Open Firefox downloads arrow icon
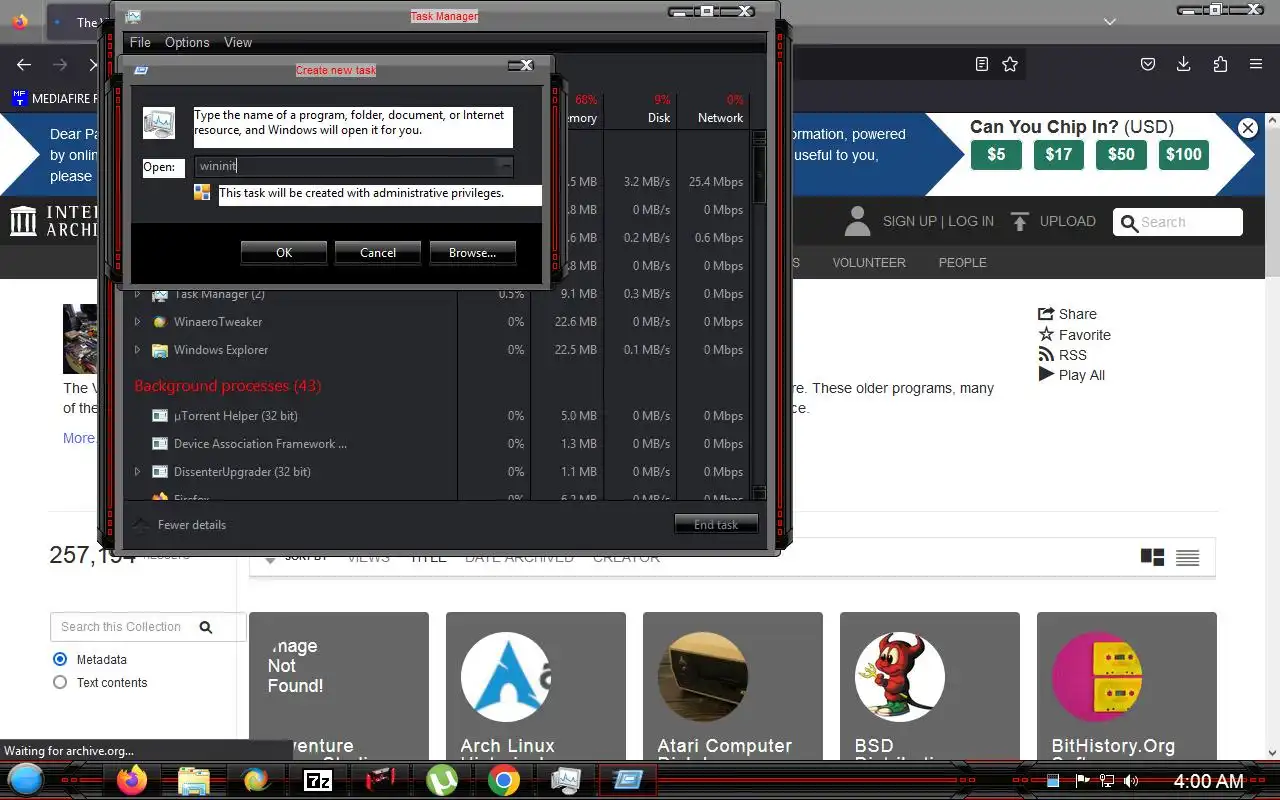 1183,64
